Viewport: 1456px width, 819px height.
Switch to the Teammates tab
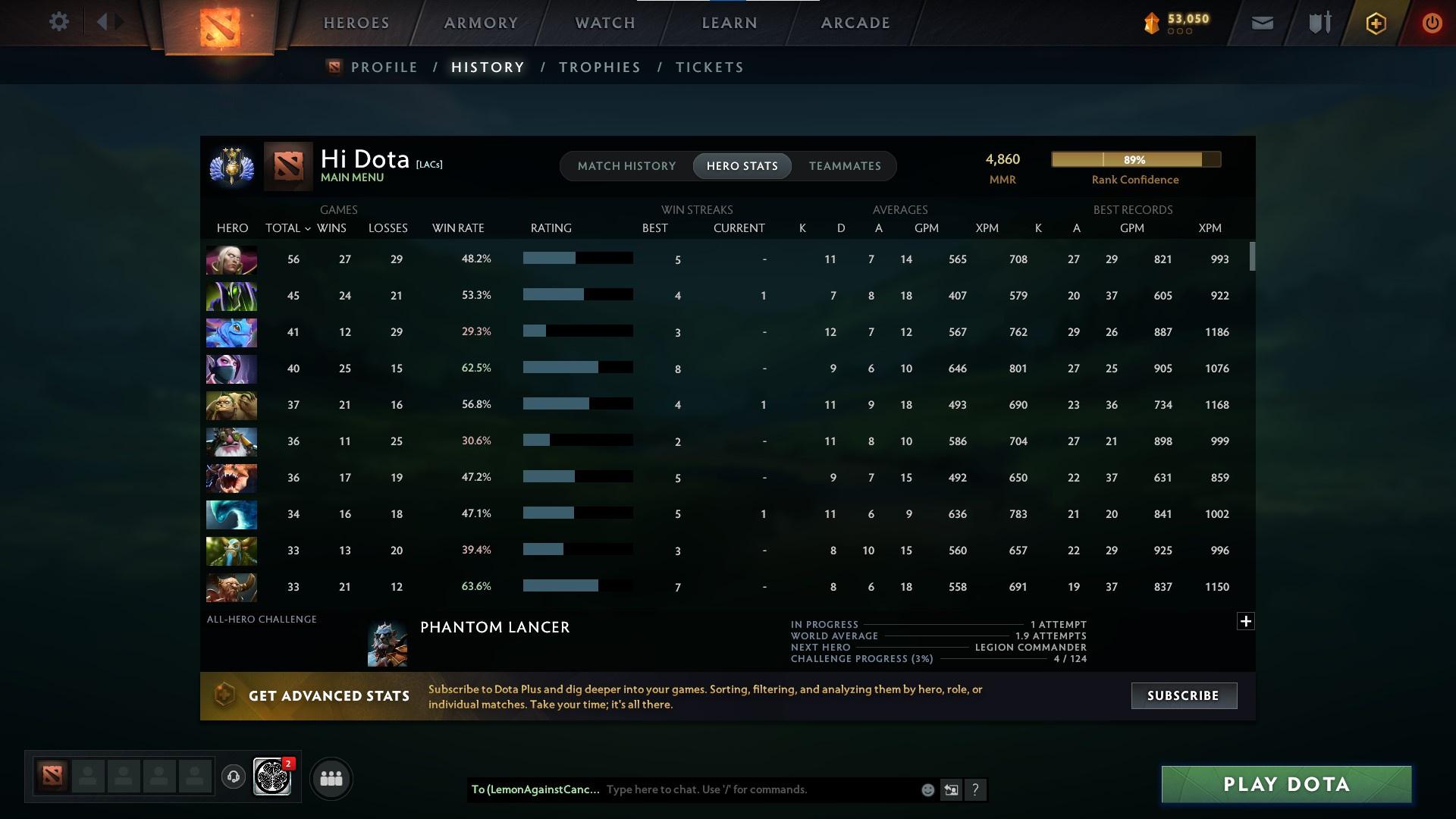[x=844, y=165]
